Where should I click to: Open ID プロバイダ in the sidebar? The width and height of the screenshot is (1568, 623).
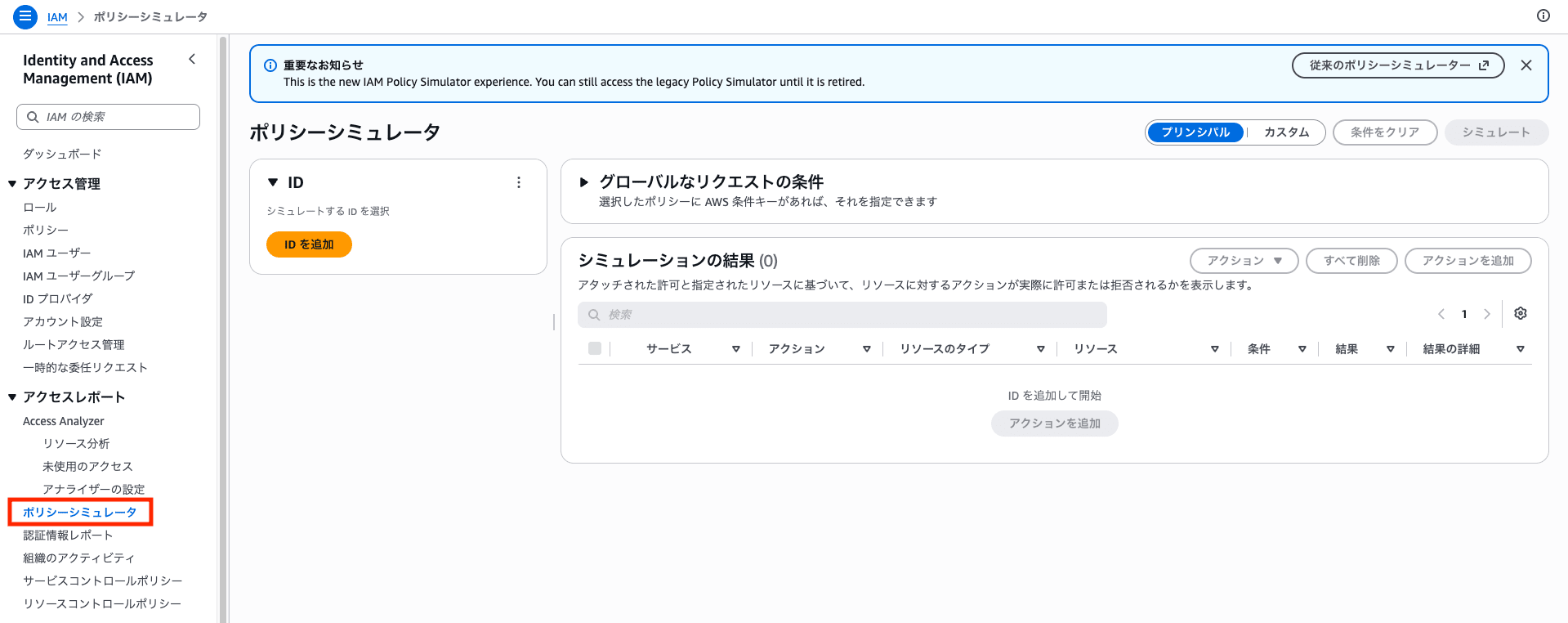coord(58,299)
